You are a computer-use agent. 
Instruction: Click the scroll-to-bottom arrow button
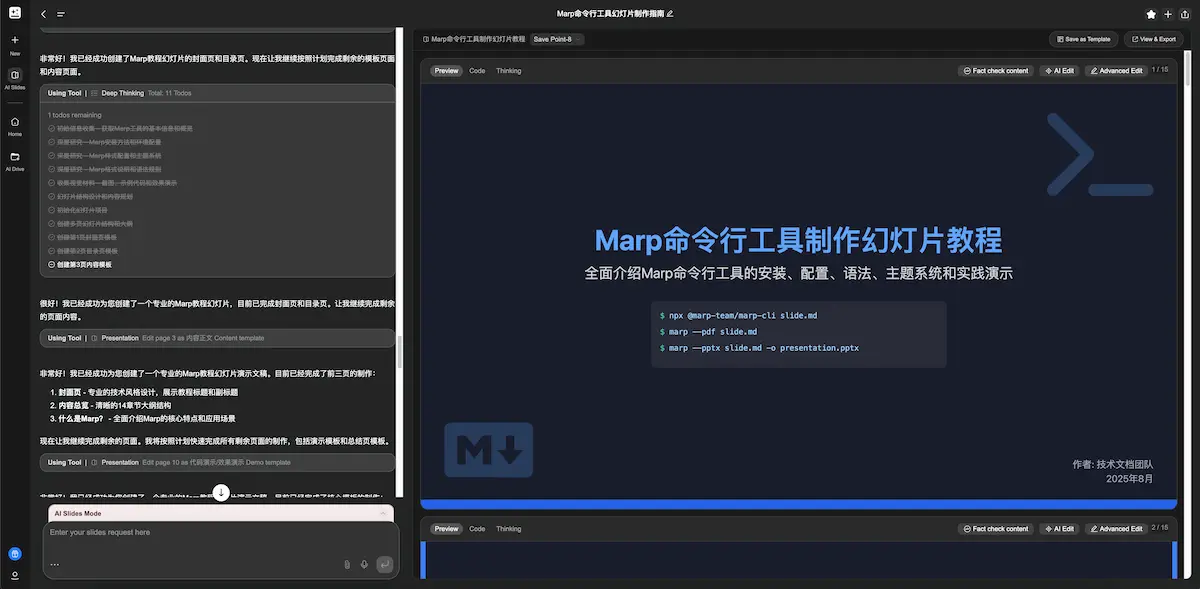pyautogui.click(x=221, y=493)
